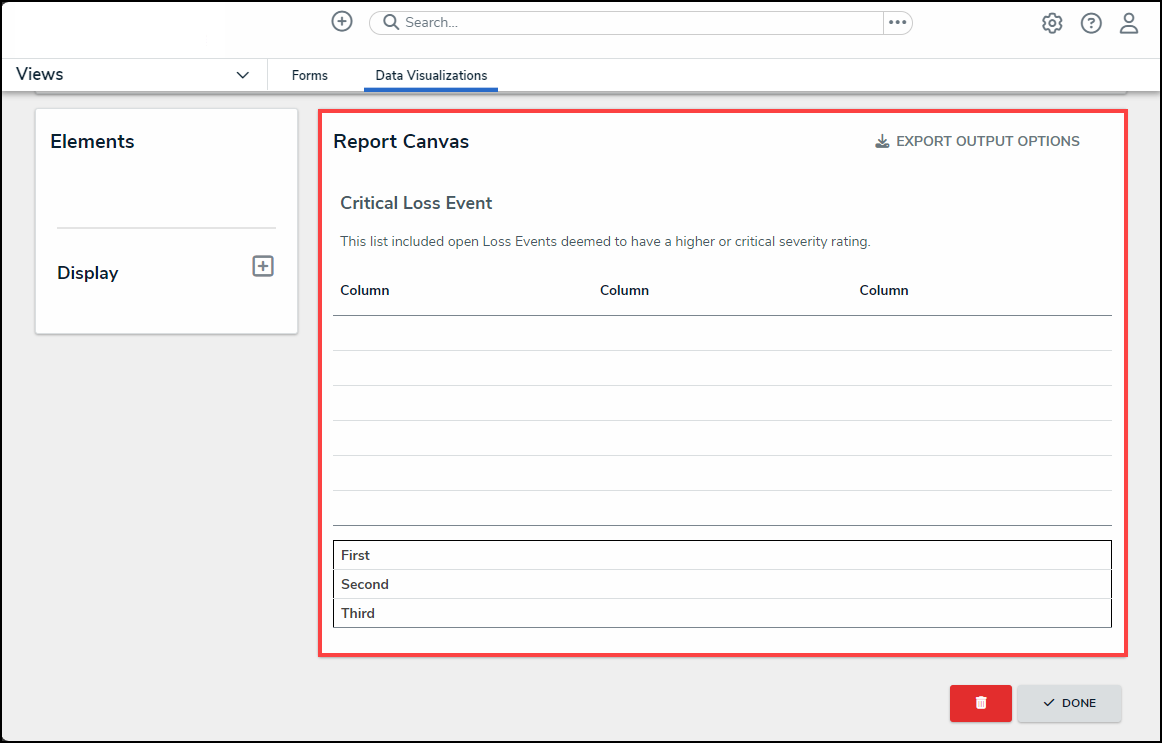The width and height of the screenshot is (1162, 743).
Task: Open the user profile icon
Action: (x=1129, y=23)
